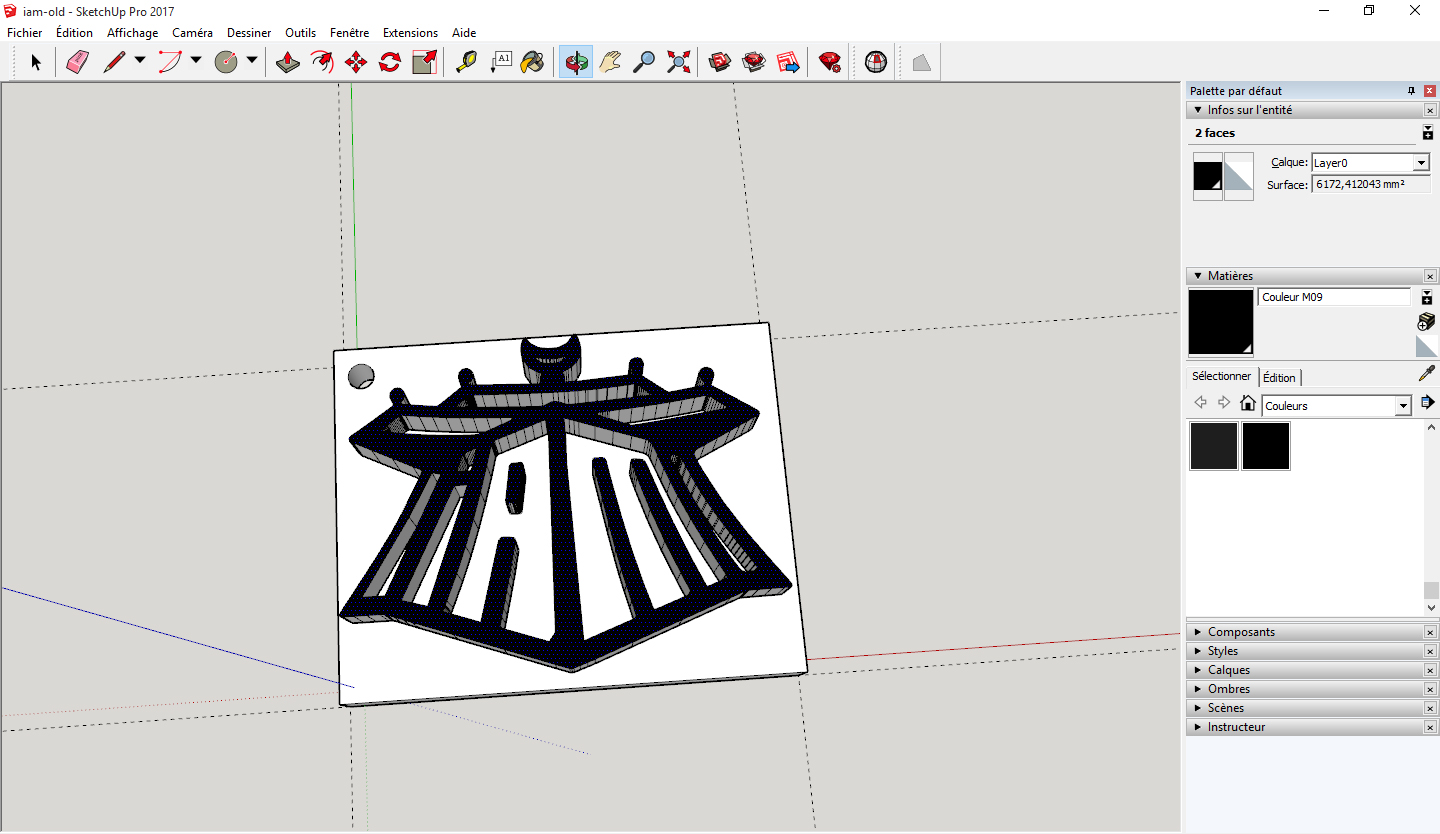Go forward in the materials browser
The width and height of the screenshot is (1440, 834).
pos(1224,403)
